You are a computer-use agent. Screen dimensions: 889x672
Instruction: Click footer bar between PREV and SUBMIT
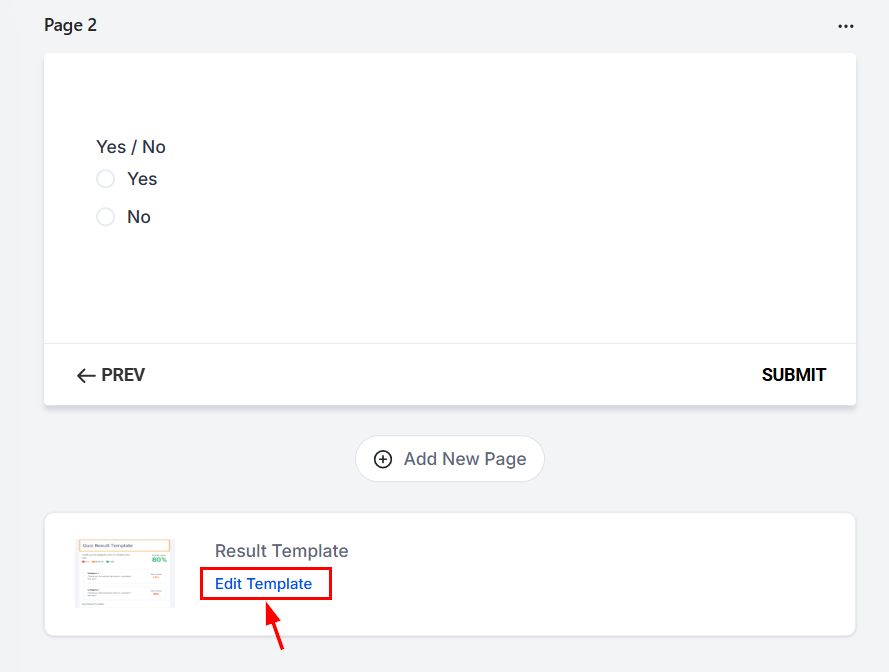tap(450, 376)
